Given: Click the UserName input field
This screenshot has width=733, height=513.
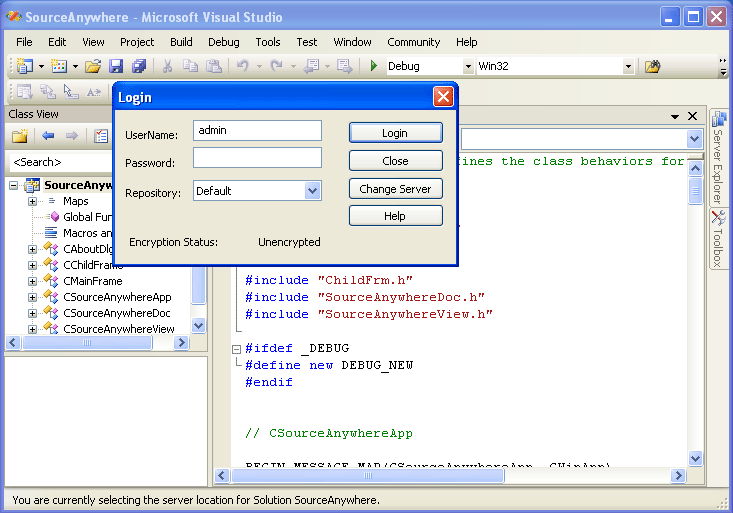Looking at the screenshot, I should pos(257,130).
